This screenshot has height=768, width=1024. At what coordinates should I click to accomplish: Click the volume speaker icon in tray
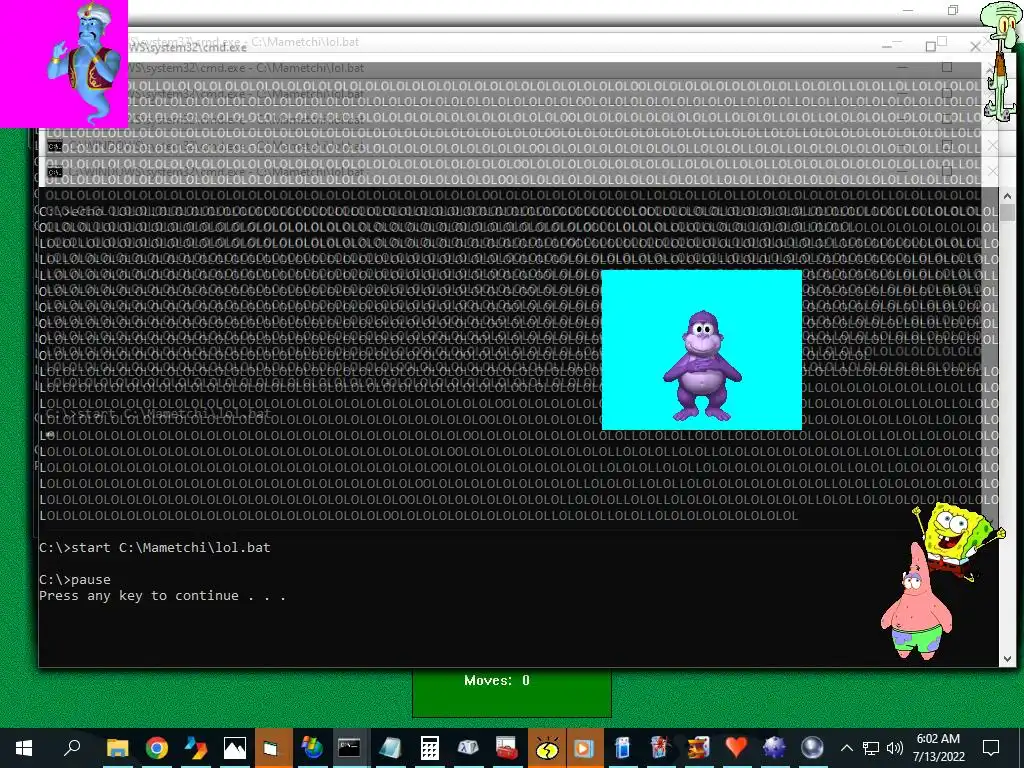point(895,748)
